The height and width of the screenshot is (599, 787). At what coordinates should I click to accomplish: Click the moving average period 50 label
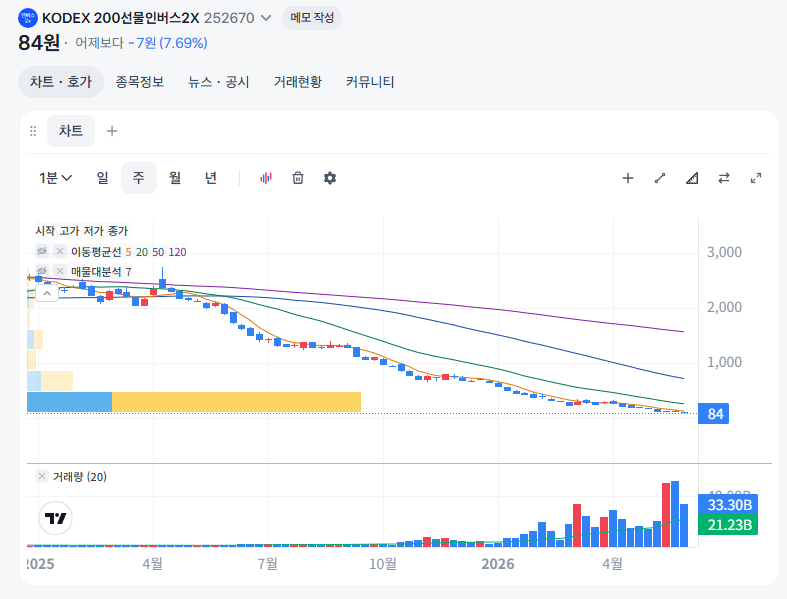point(158,252)
